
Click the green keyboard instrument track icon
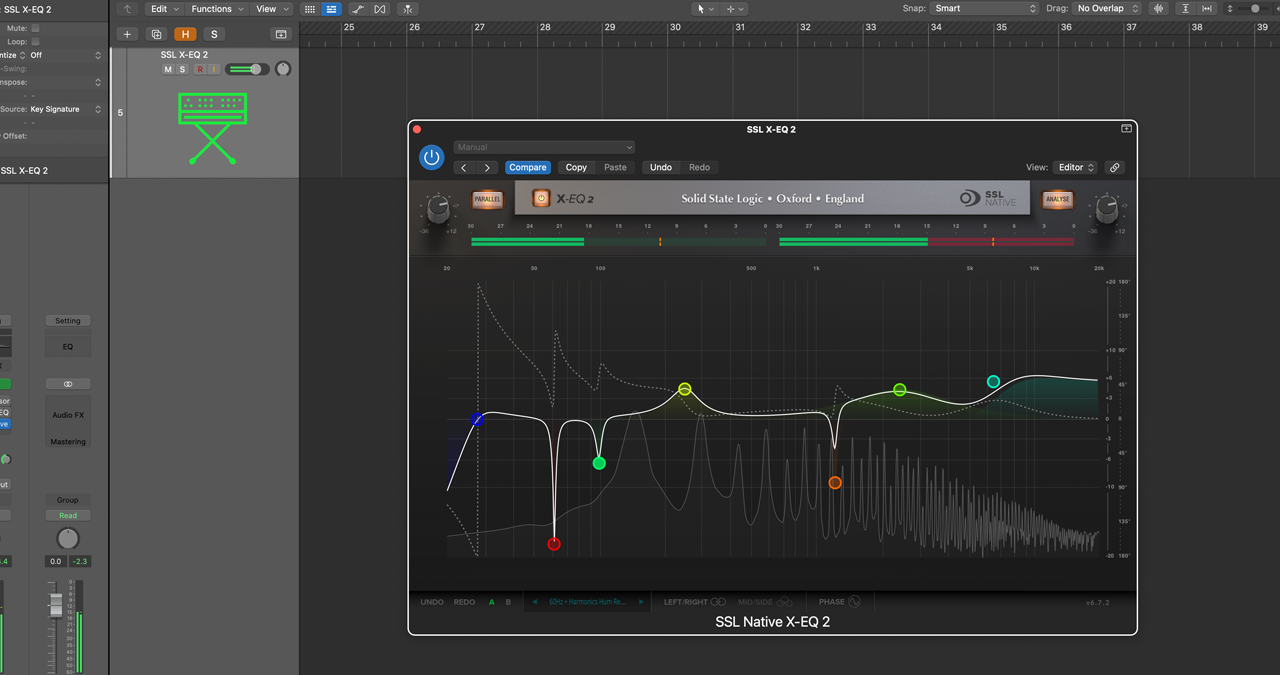(x=212, y=128)
